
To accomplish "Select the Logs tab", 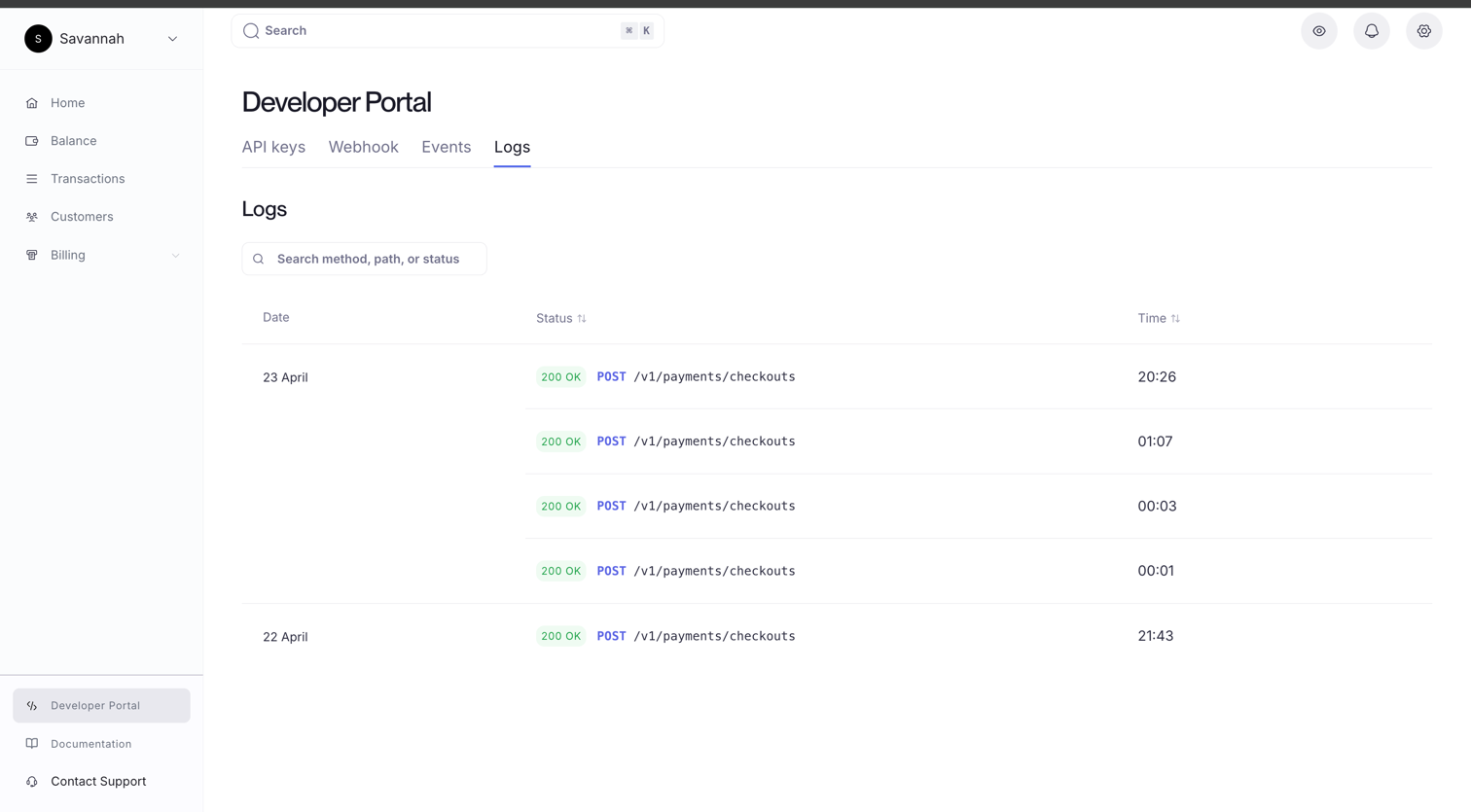I will click(x=512, y=147).
